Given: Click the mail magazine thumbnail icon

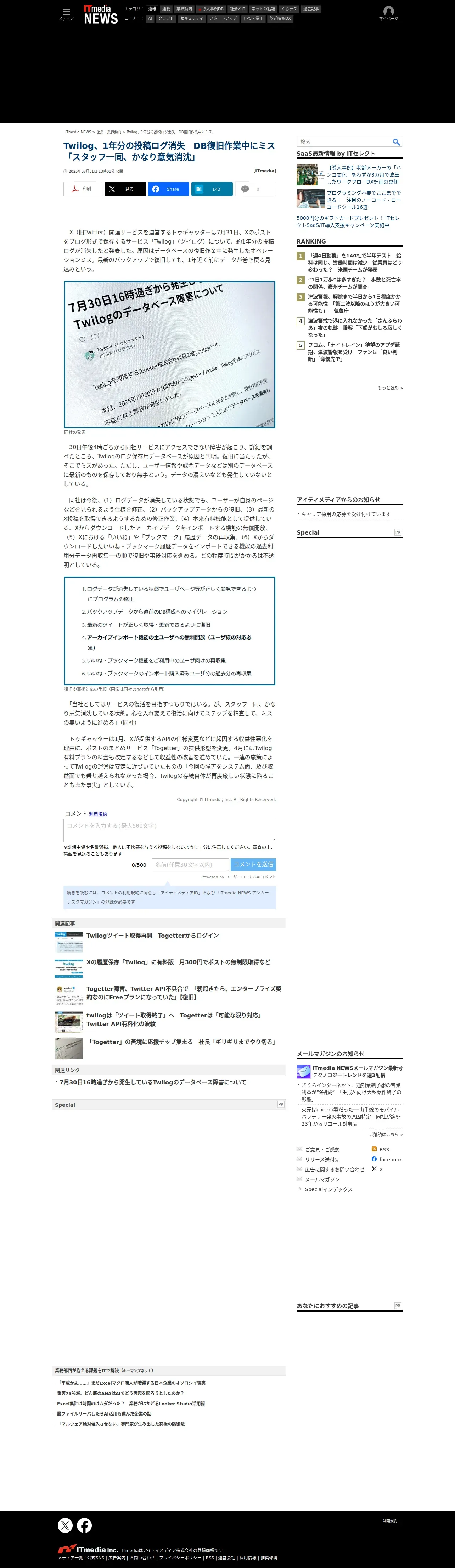Looking at the screenshot, I should [x=304, y=1071].
